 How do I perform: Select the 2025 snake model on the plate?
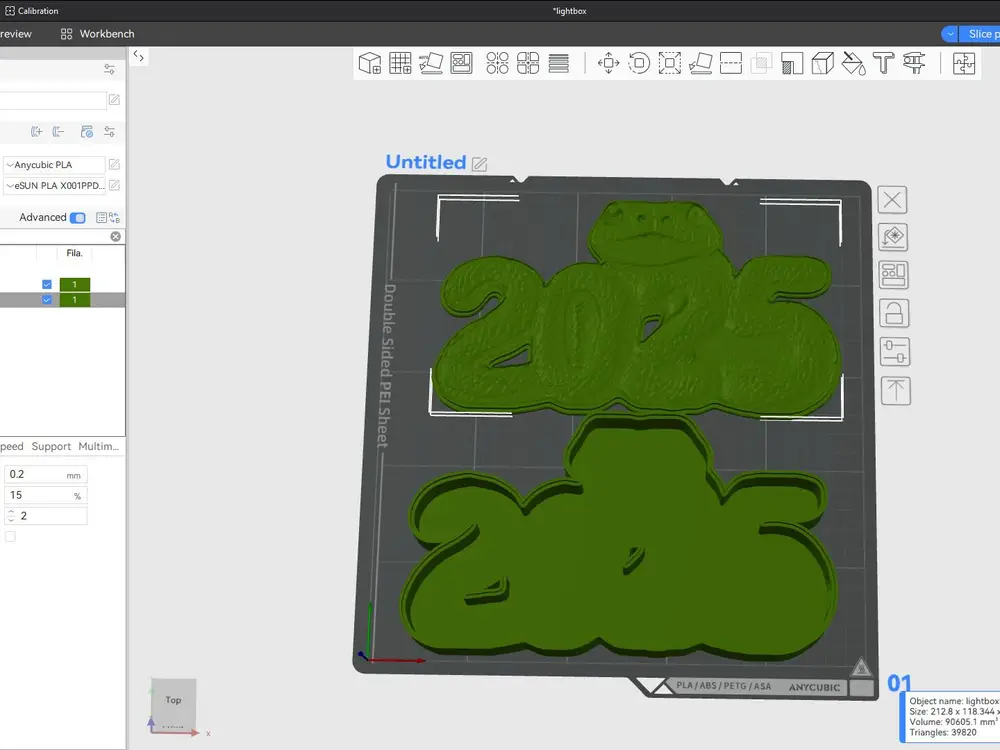[x=636, y=311]
